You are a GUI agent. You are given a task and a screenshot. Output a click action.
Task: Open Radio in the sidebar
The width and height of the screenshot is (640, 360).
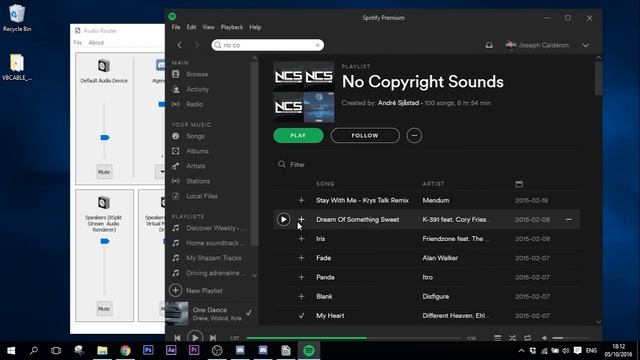click(x=194, y=104)
